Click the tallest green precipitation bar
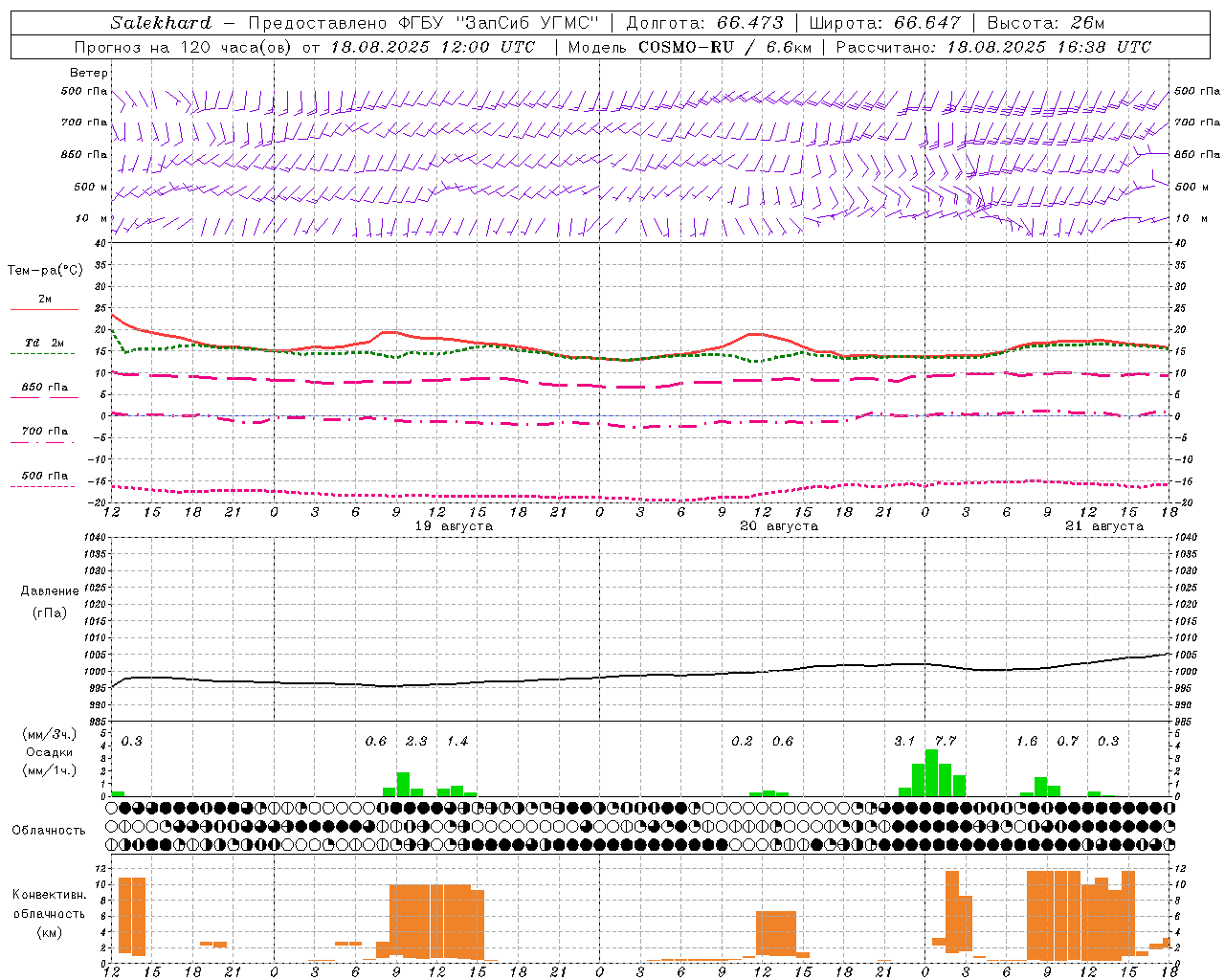The height and width of the screenshot is (980, 1225). pyautogui.click(x=931, y=773)
